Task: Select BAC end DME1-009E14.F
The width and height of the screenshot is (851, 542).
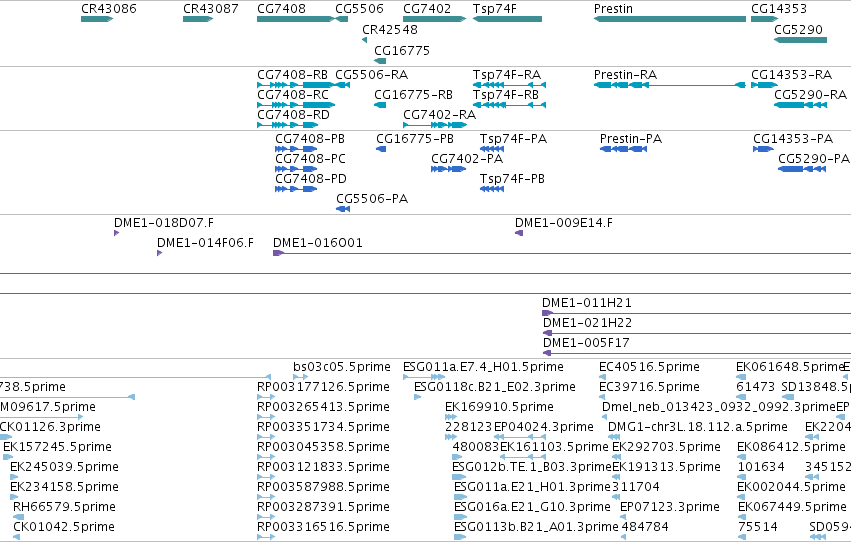Action: 519,233
